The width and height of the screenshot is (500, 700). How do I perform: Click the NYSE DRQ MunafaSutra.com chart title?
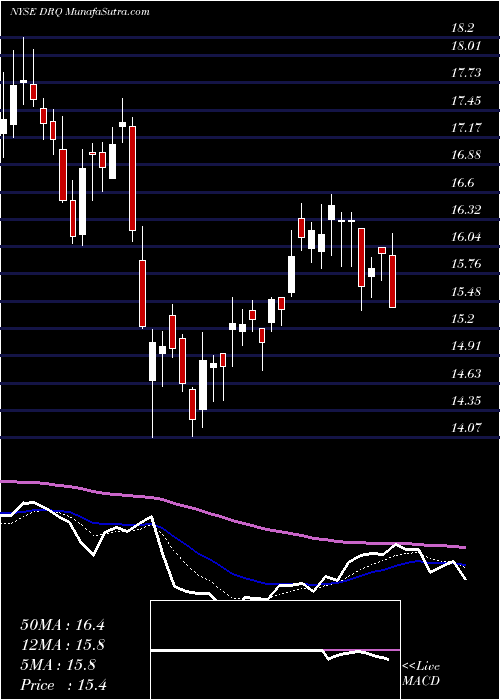79,12
